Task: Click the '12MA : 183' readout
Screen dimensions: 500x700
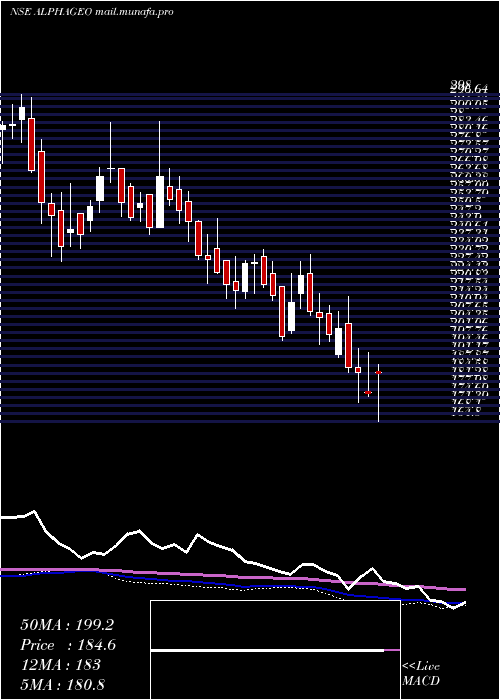Action: [x=60, y=665]
